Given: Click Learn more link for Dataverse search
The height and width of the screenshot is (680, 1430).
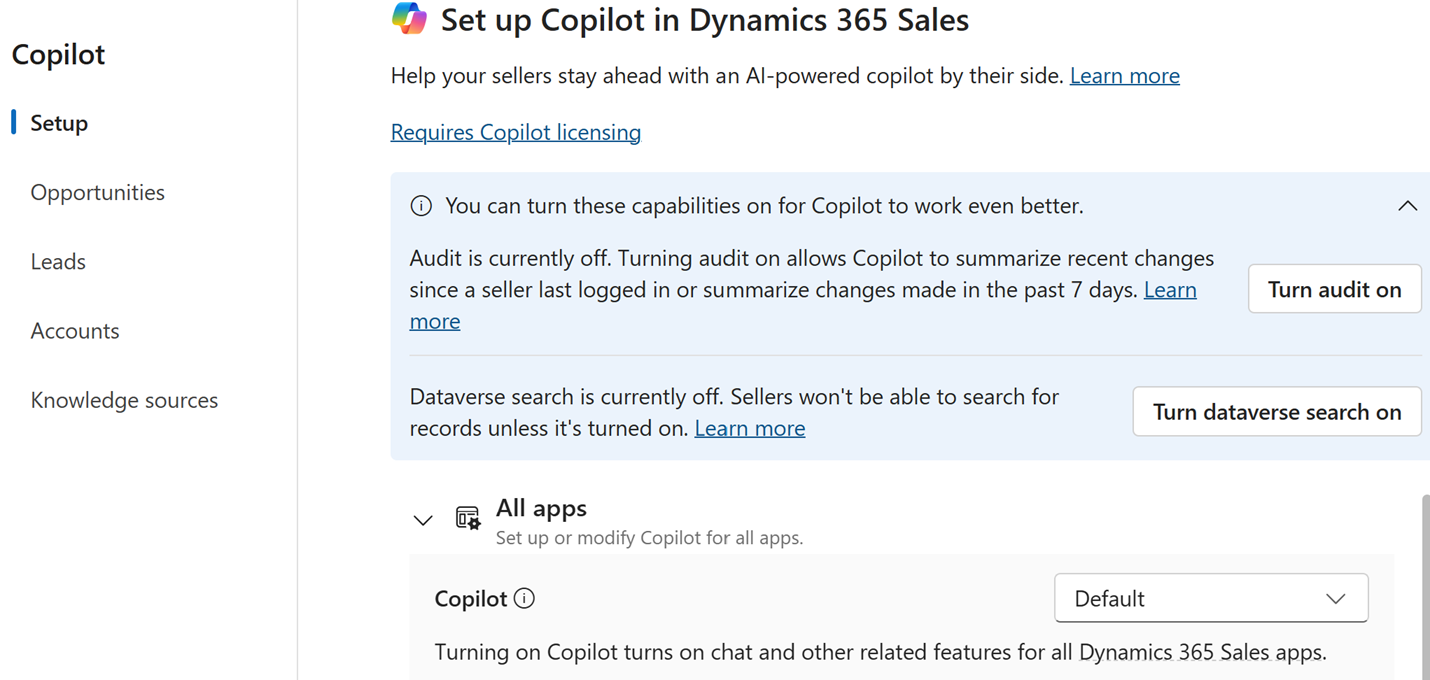Looking at the screenshot, I should [x=749, y=428].
